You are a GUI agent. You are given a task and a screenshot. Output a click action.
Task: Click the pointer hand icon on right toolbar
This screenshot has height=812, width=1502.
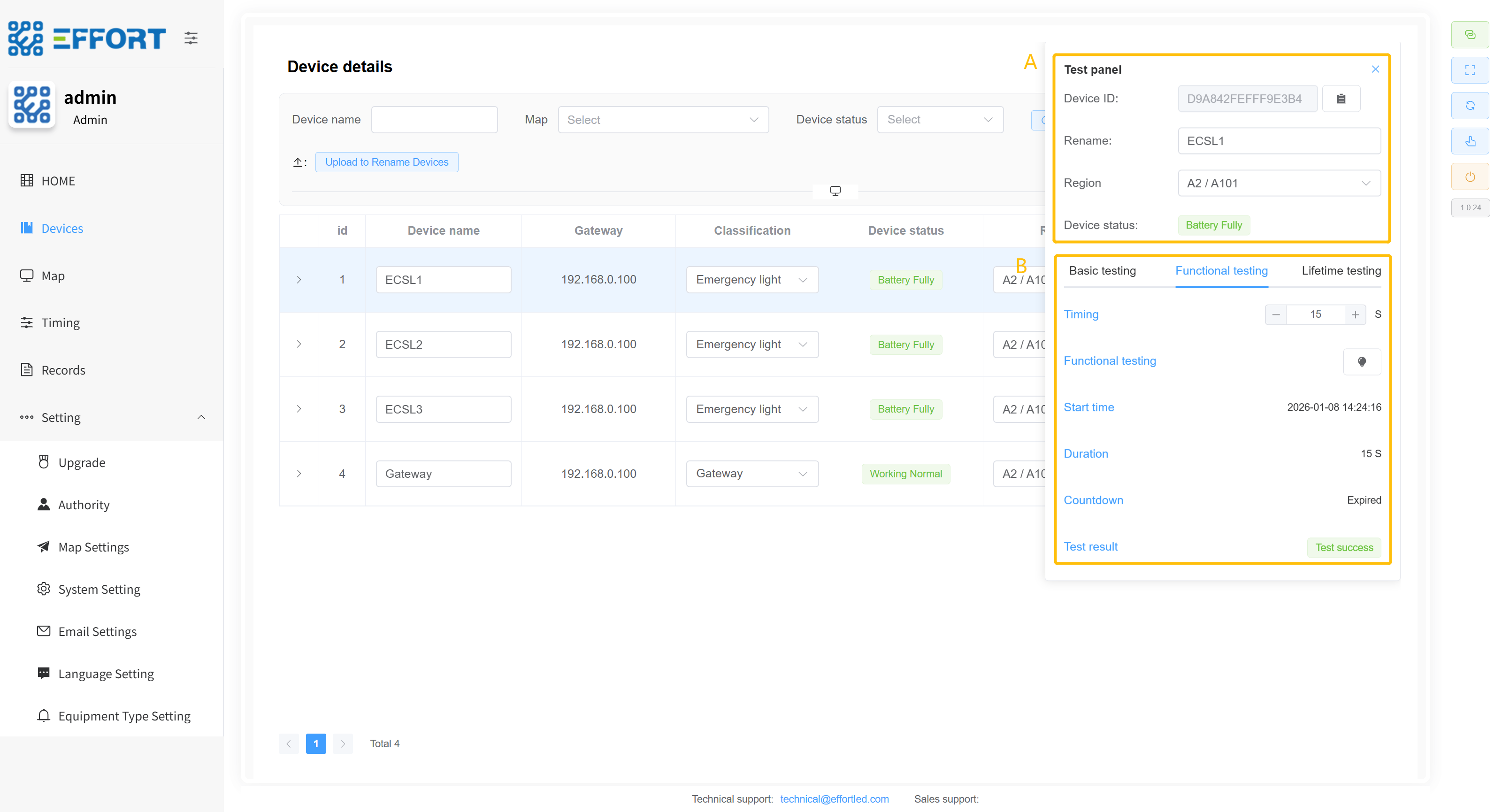tap(1470, 141)
